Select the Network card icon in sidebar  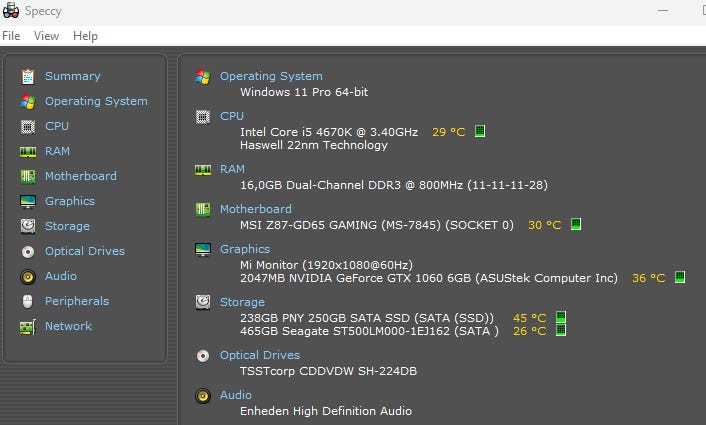(28, 327)
